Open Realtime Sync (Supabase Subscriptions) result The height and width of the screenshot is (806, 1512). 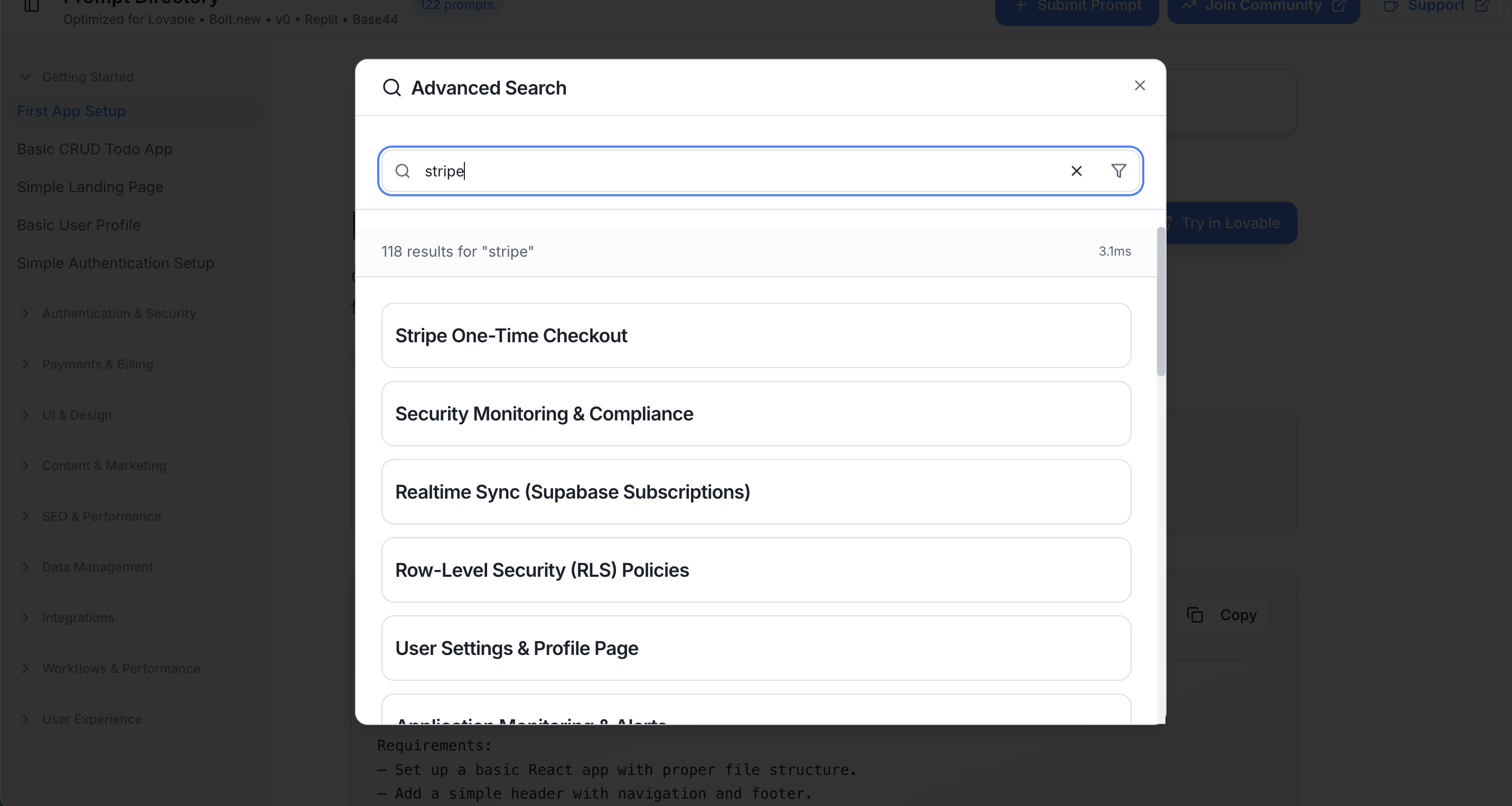coord(756,492)
